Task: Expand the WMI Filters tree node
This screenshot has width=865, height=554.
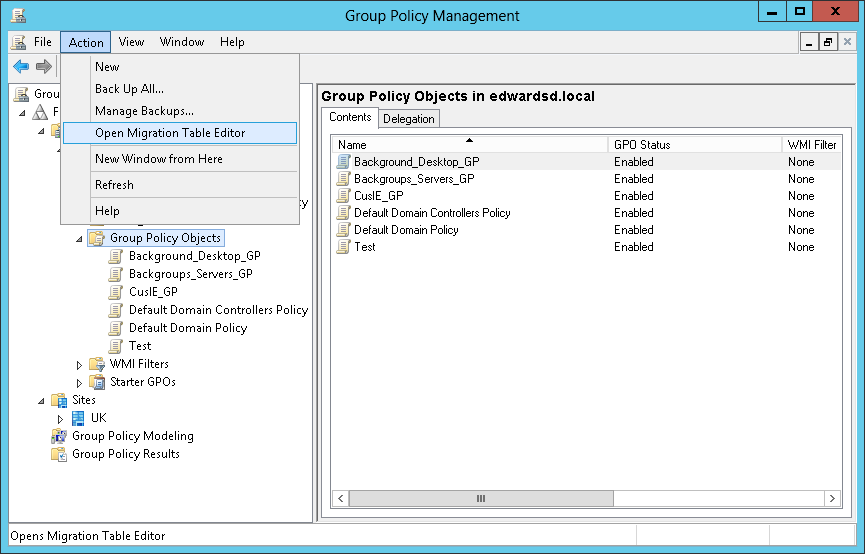Action: tap(79, 365)
